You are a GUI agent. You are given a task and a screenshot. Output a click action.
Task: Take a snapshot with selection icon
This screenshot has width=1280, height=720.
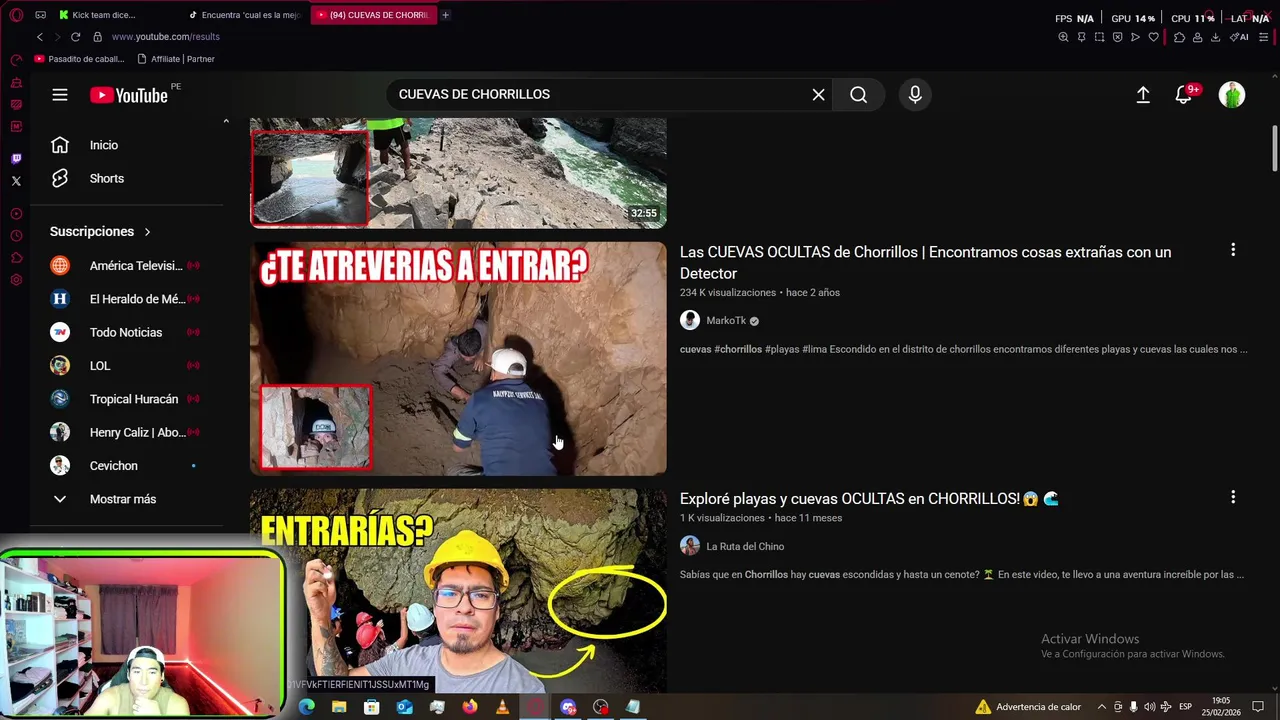(1099, 37)
